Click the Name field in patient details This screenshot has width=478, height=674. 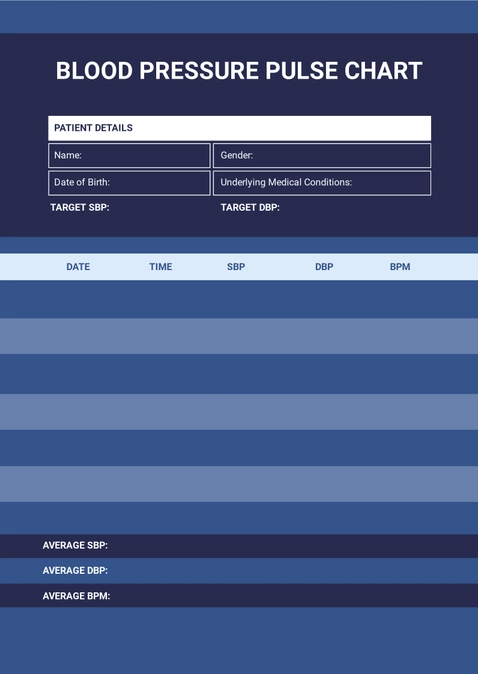point(129,156)
